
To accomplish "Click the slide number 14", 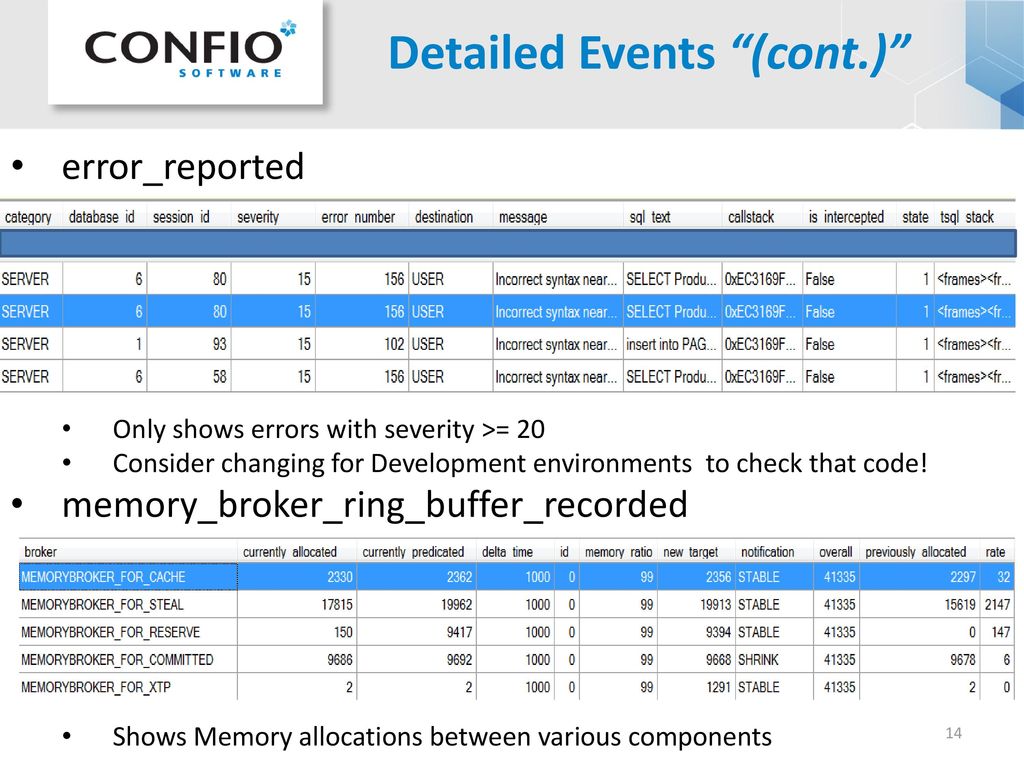I will click(953, 733).
